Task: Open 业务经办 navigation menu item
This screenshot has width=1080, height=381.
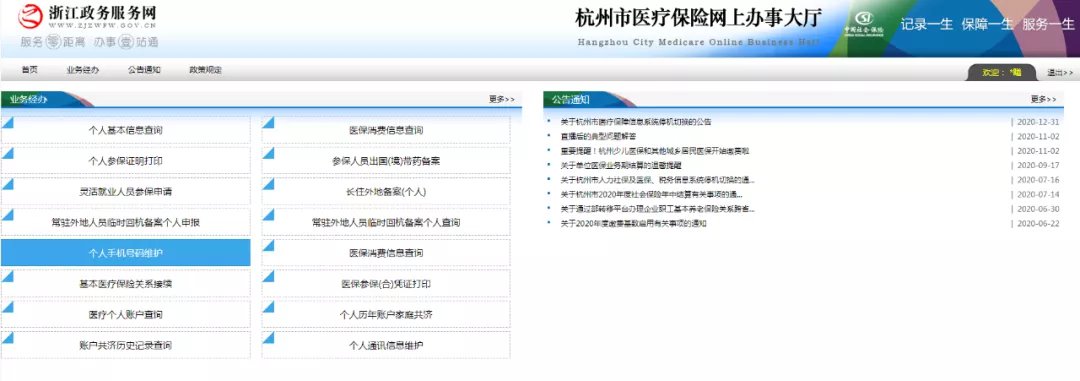Action: point(83,70)
